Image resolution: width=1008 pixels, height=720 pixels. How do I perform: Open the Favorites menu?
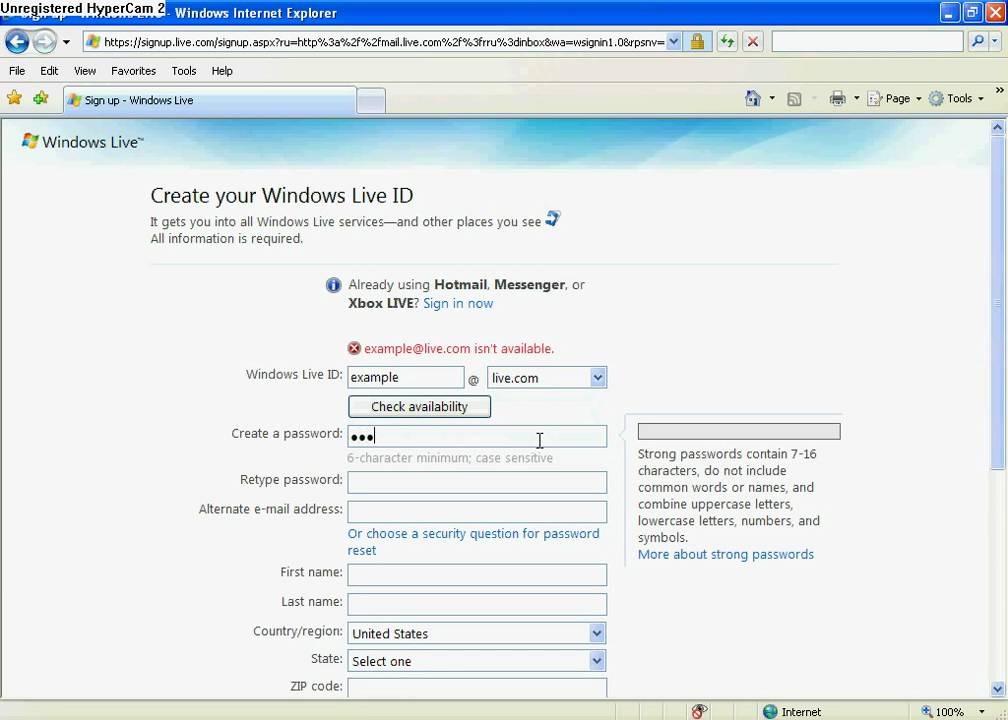tap(133, 70)
